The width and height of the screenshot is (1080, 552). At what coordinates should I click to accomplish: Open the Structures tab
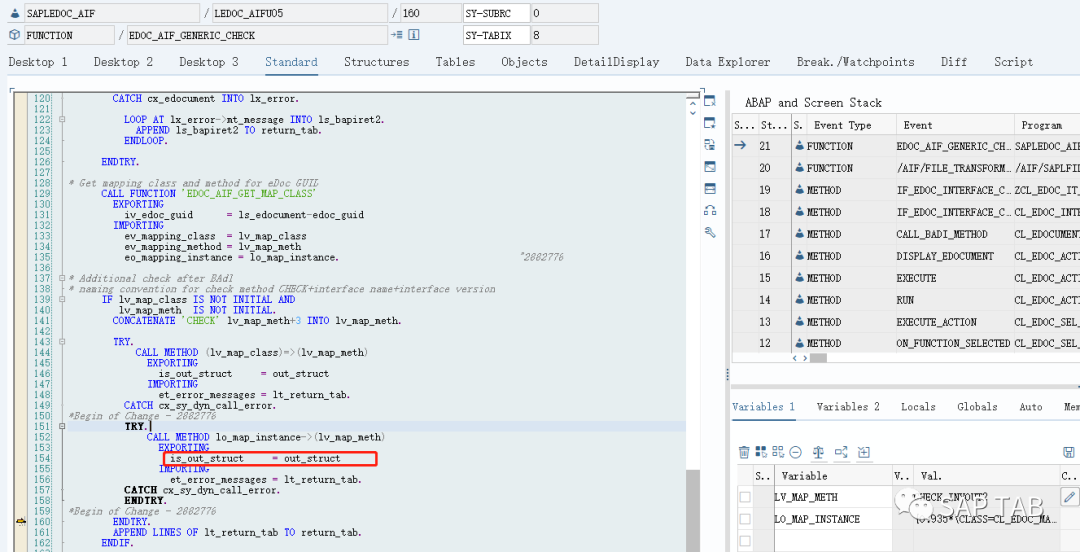point(376,62)
